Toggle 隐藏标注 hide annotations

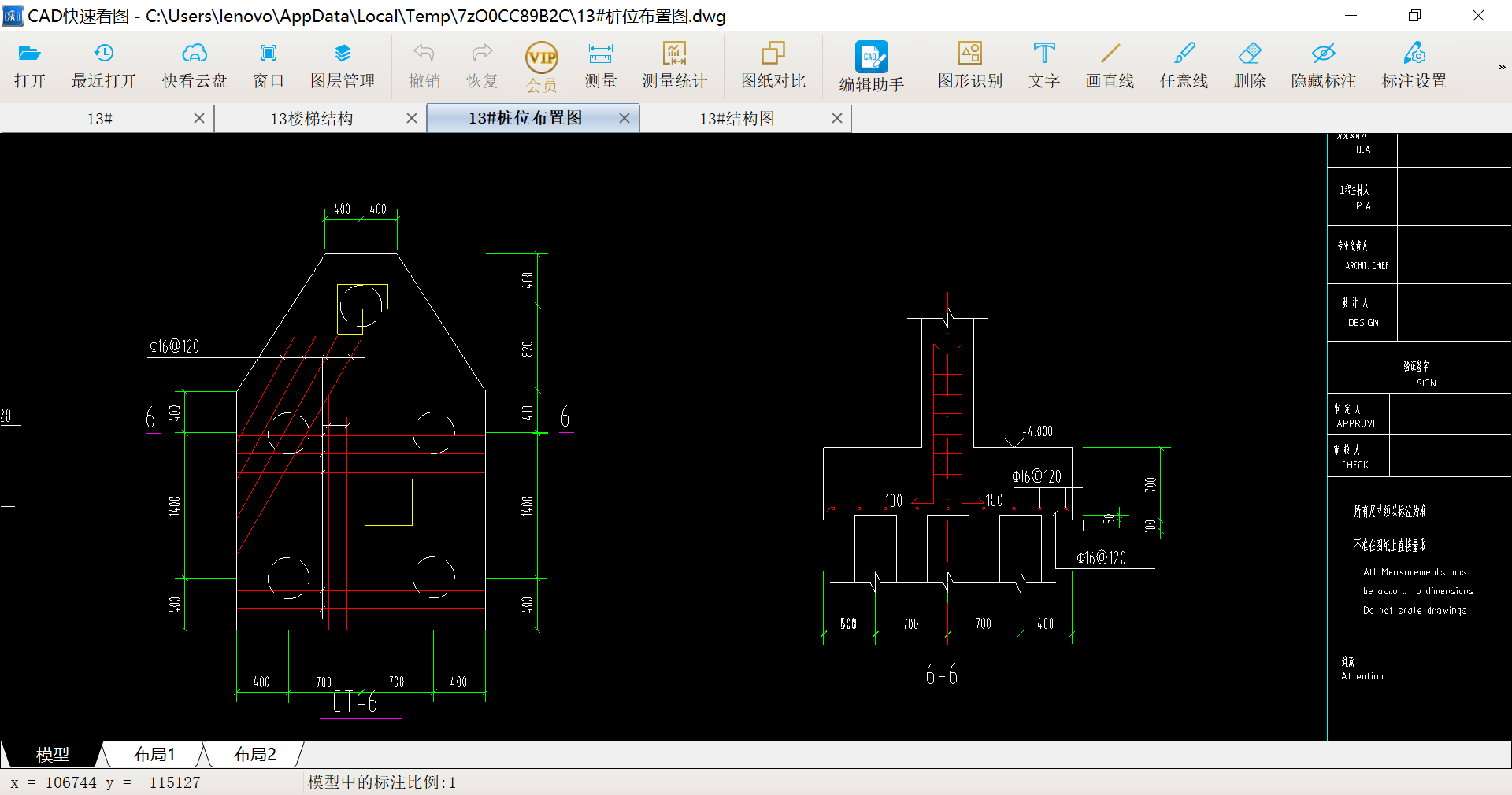pos(1324,66)
